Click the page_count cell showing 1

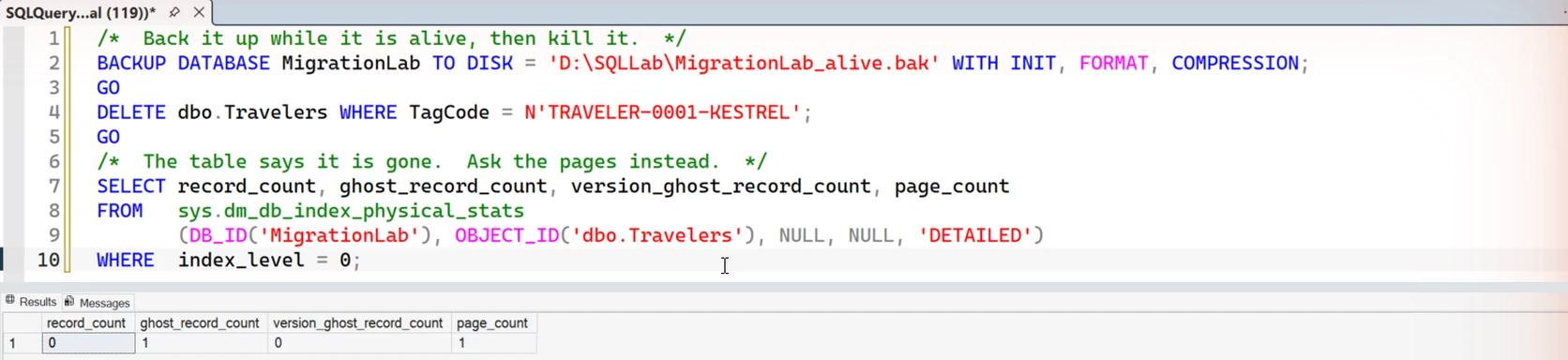pos(494,343)
